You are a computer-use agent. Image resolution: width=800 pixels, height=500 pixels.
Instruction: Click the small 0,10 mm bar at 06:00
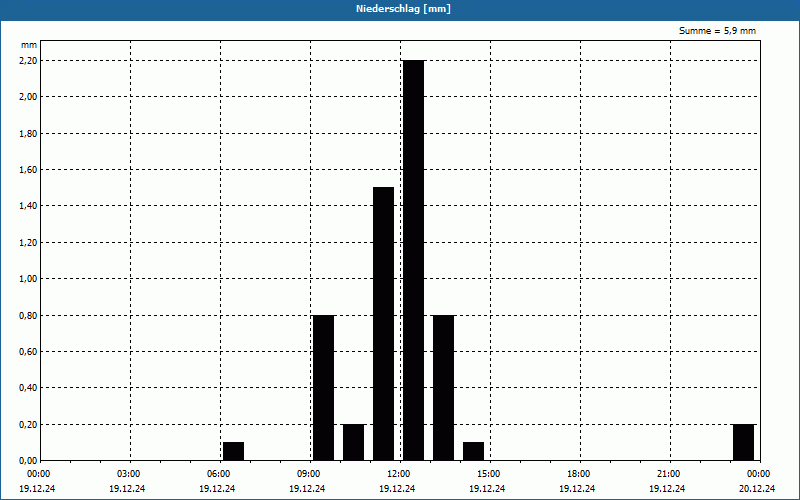233,452
